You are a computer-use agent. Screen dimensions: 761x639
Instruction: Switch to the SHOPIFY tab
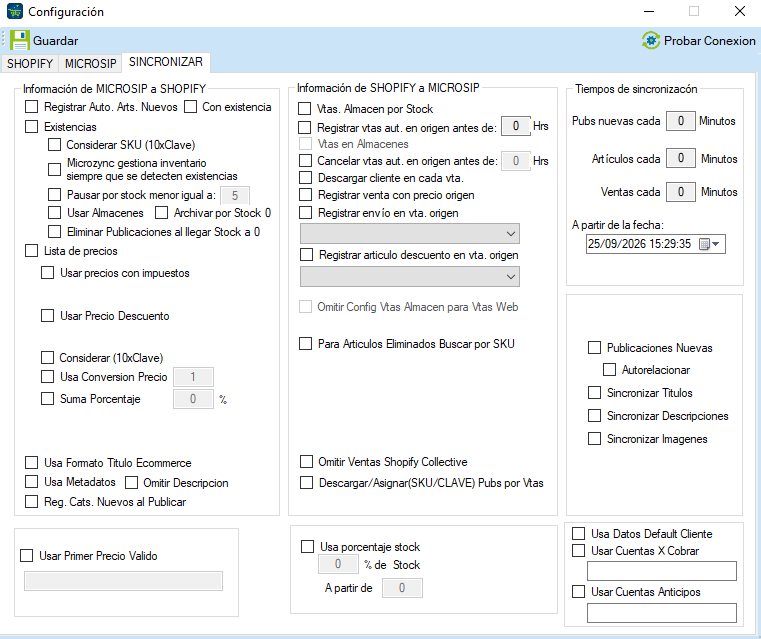pos(30,64)
